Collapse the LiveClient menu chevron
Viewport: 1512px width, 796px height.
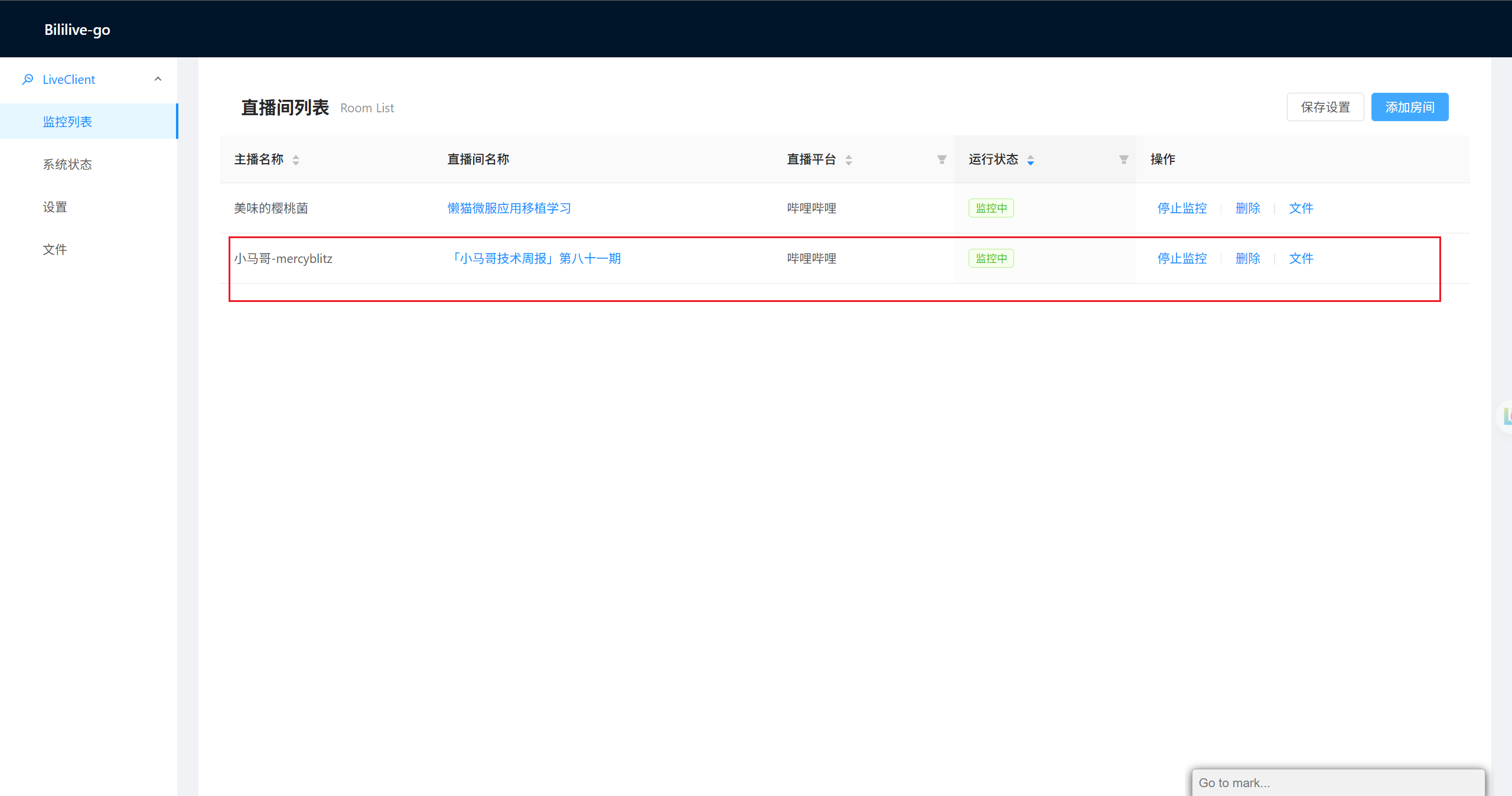(158, 79)
